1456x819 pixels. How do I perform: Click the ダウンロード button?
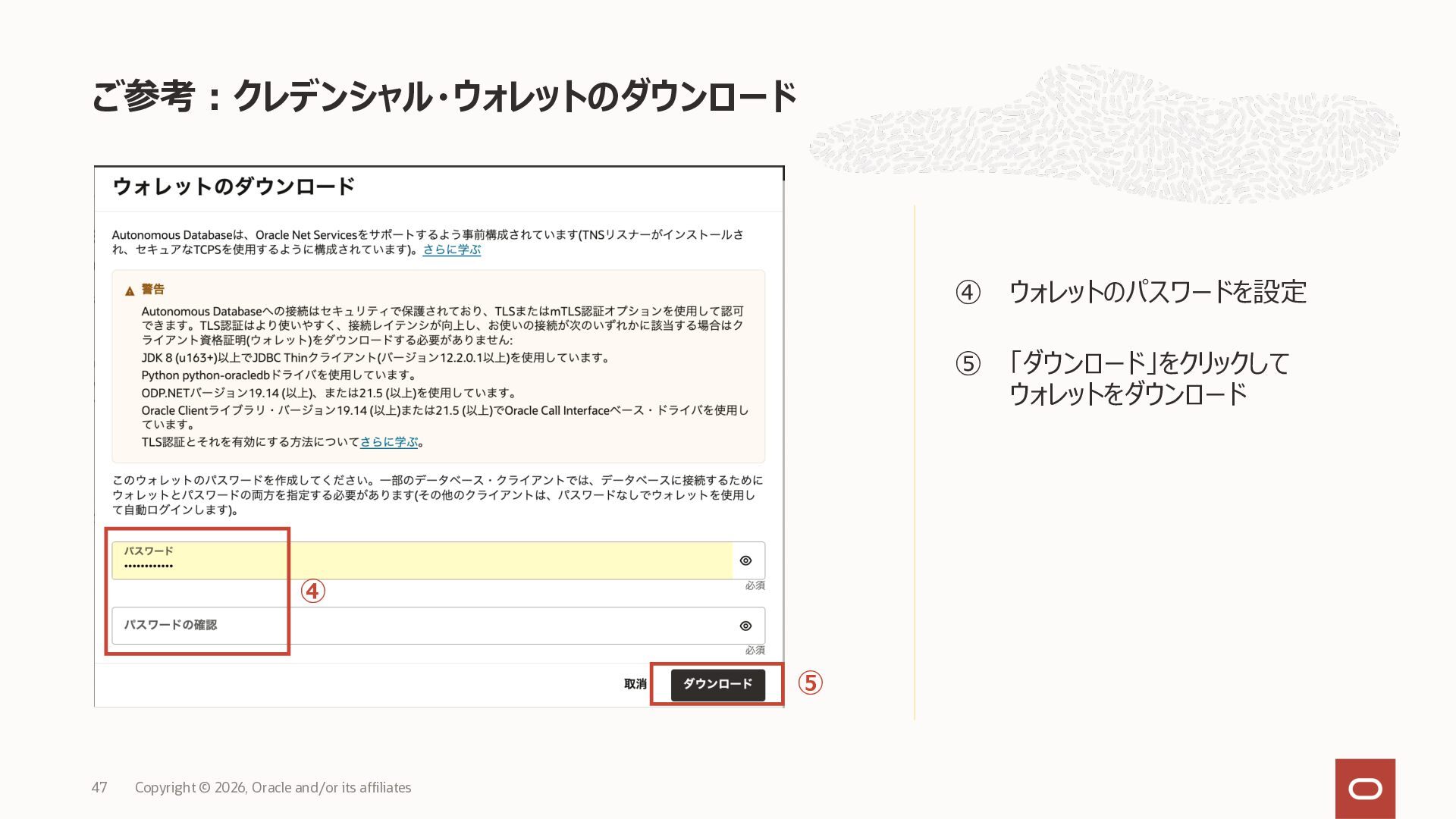coord(717,684)
